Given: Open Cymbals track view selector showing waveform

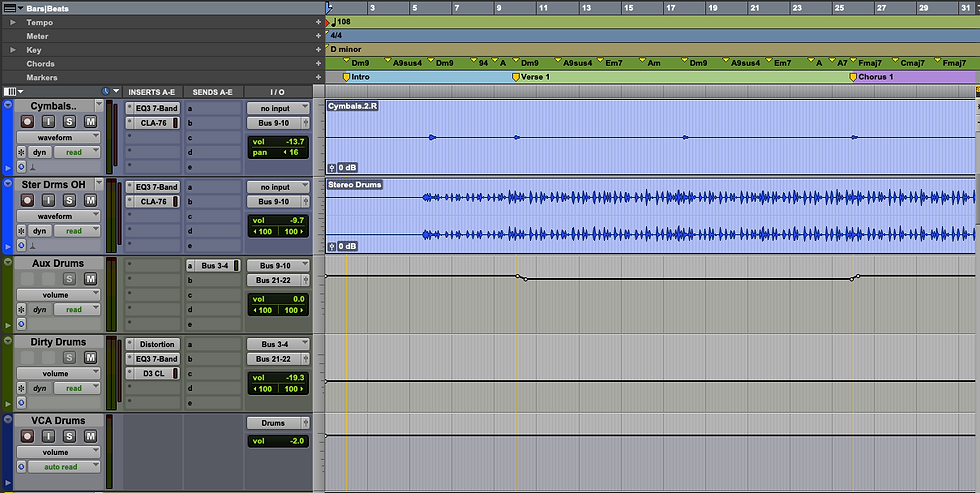Looking at the screenshot, I should (x=58, y=137).
